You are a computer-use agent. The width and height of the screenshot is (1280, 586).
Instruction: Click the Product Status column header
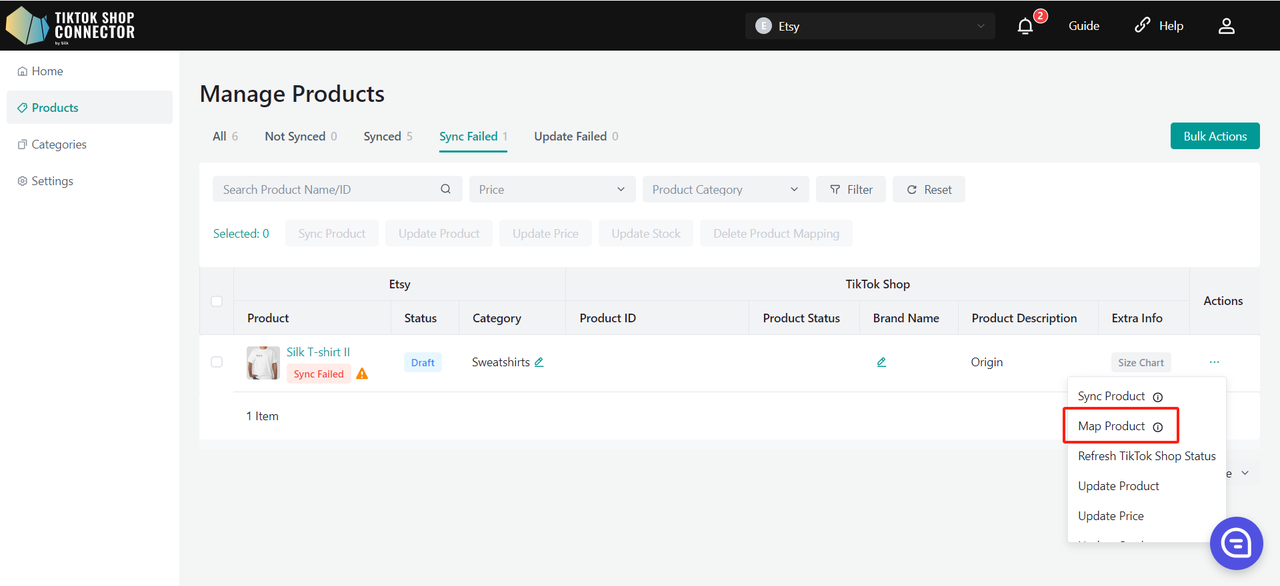pyautogui.click(x=802, y=318)
